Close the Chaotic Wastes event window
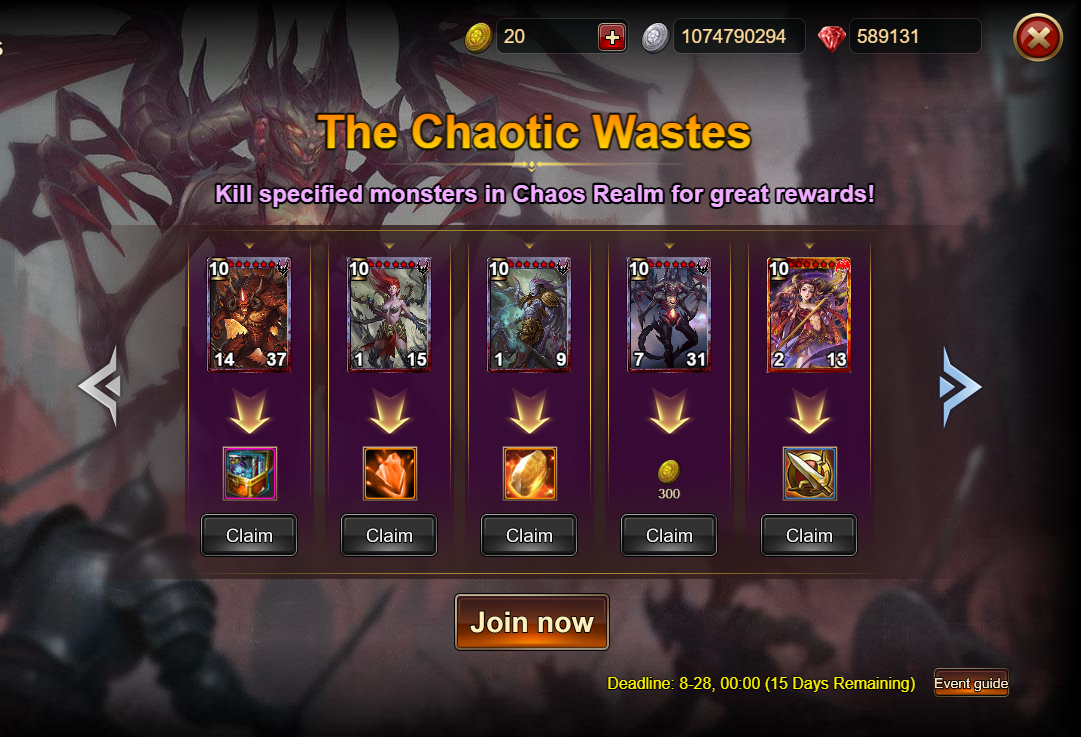This screenshot has height=737, width=1081. click(1038, 37)
